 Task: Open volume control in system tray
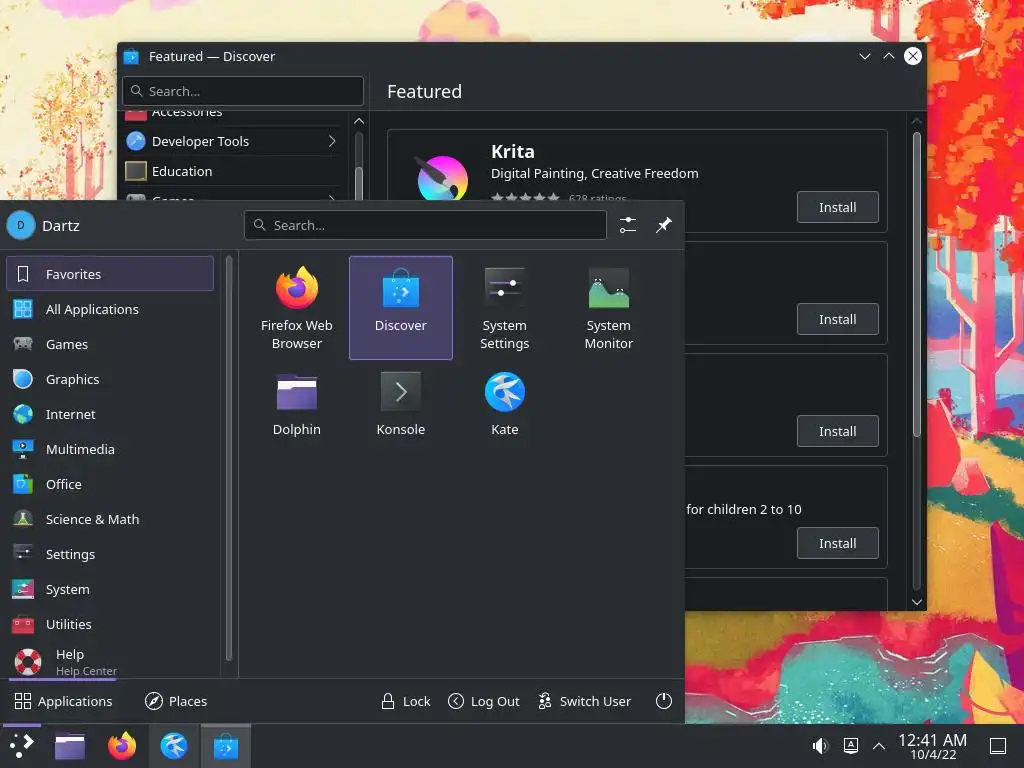[820, 746]
